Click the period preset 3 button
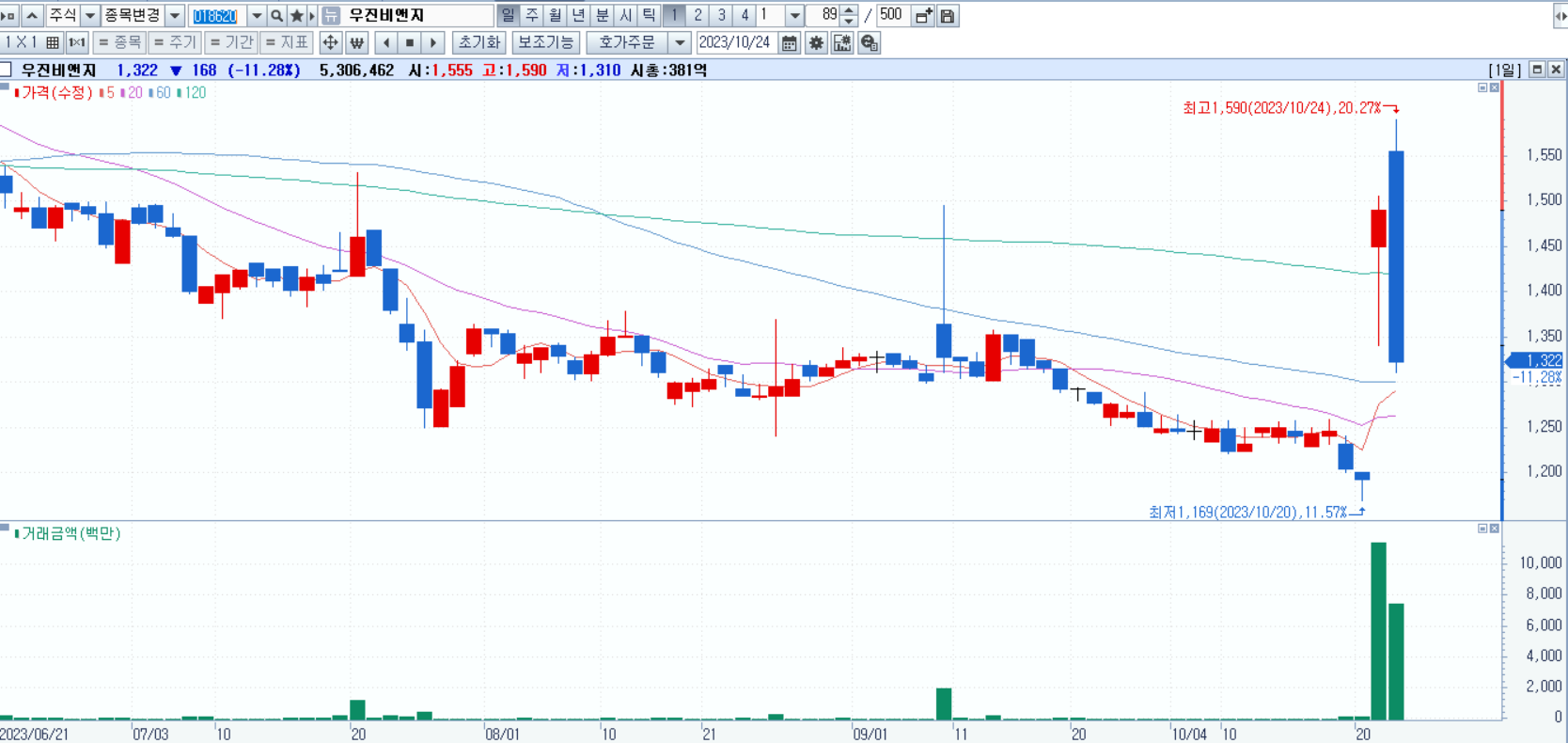 coord(721,15)
